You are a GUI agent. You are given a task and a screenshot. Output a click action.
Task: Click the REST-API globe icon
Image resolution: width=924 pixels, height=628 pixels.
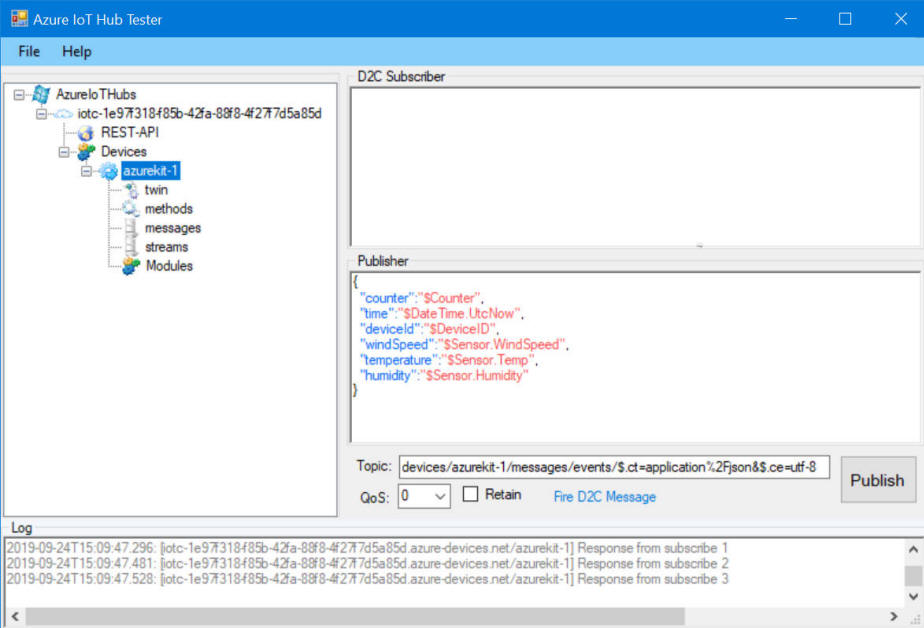[x=86, y=133]
